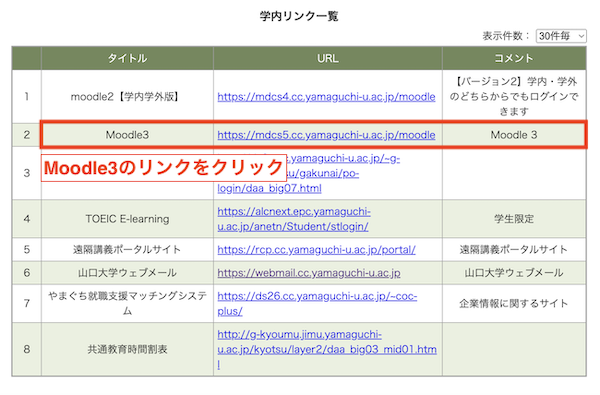Open the TOEIC E-learning alcnext link

(293, 219)
